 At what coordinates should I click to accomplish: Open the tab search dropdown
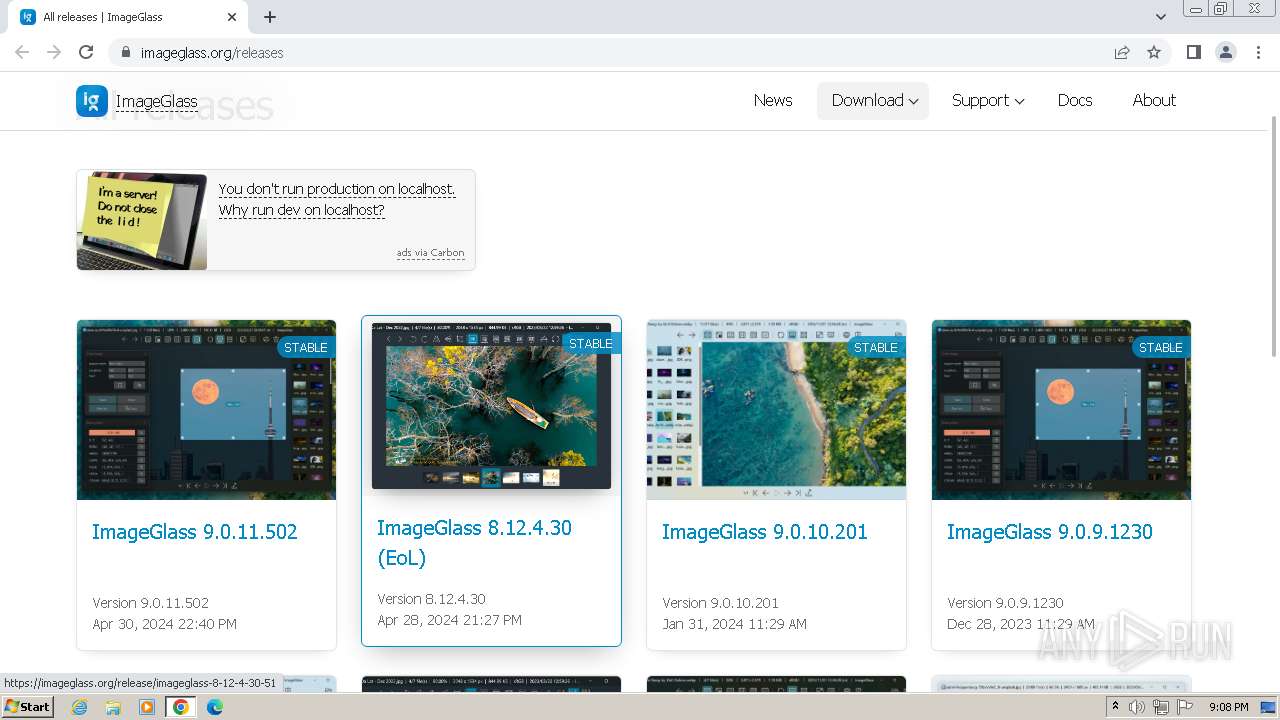(x=1160, y=17)
